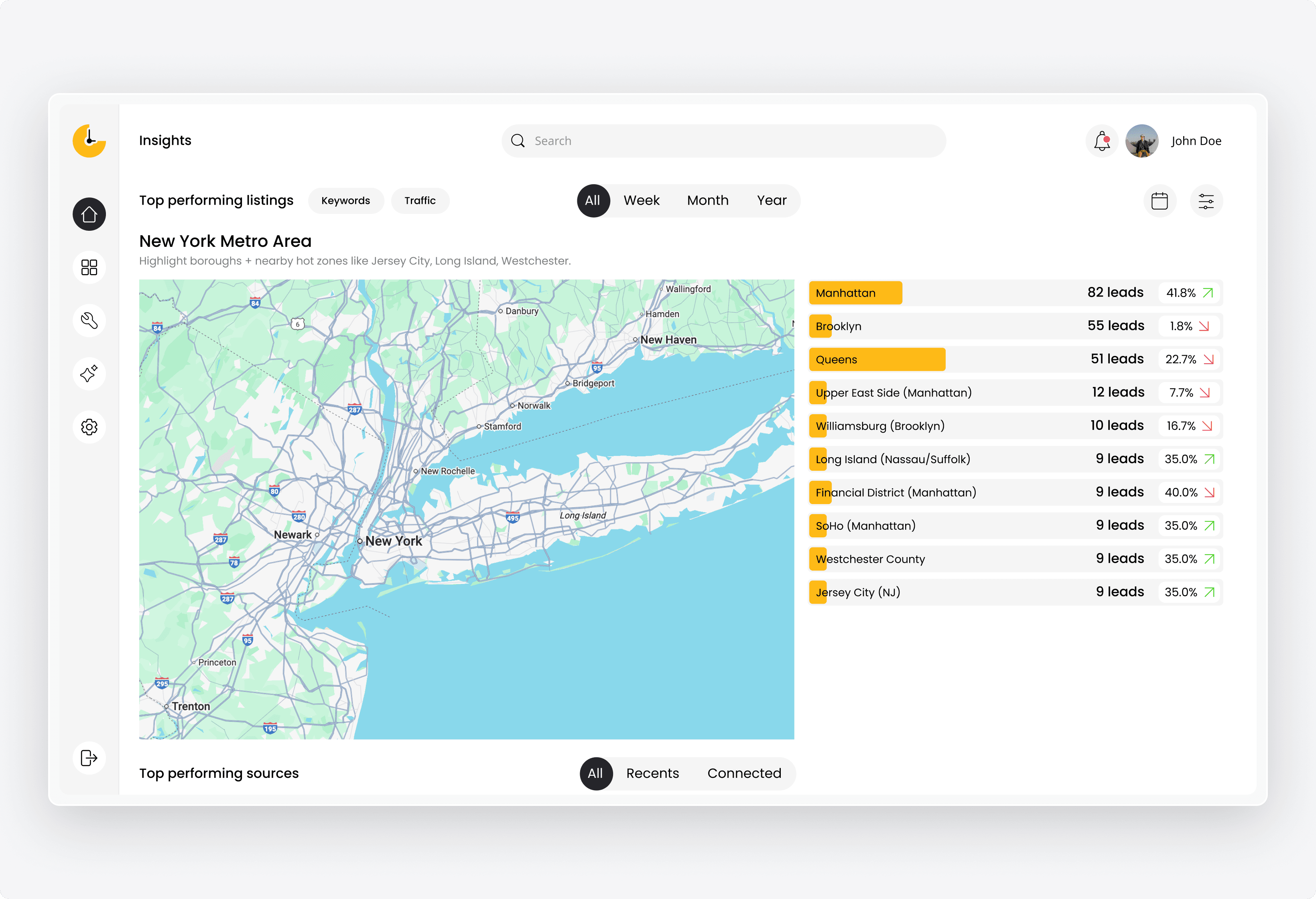The image size is (1316, 899).
Task: Switch to the Recents sources tab
Action: pyautogui.click(x=652, y=773)
